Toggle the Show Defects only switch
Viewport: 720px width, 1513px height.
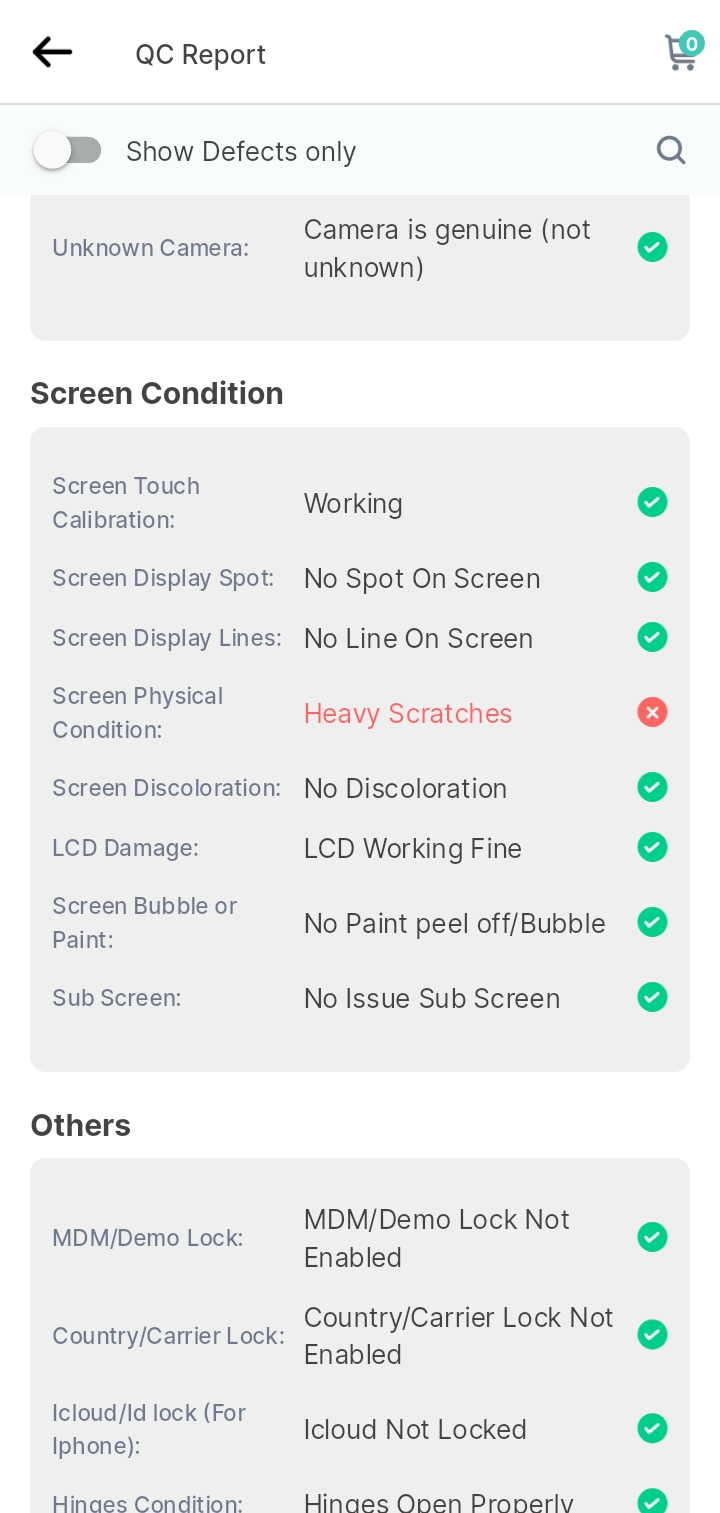tap(68, 151)
